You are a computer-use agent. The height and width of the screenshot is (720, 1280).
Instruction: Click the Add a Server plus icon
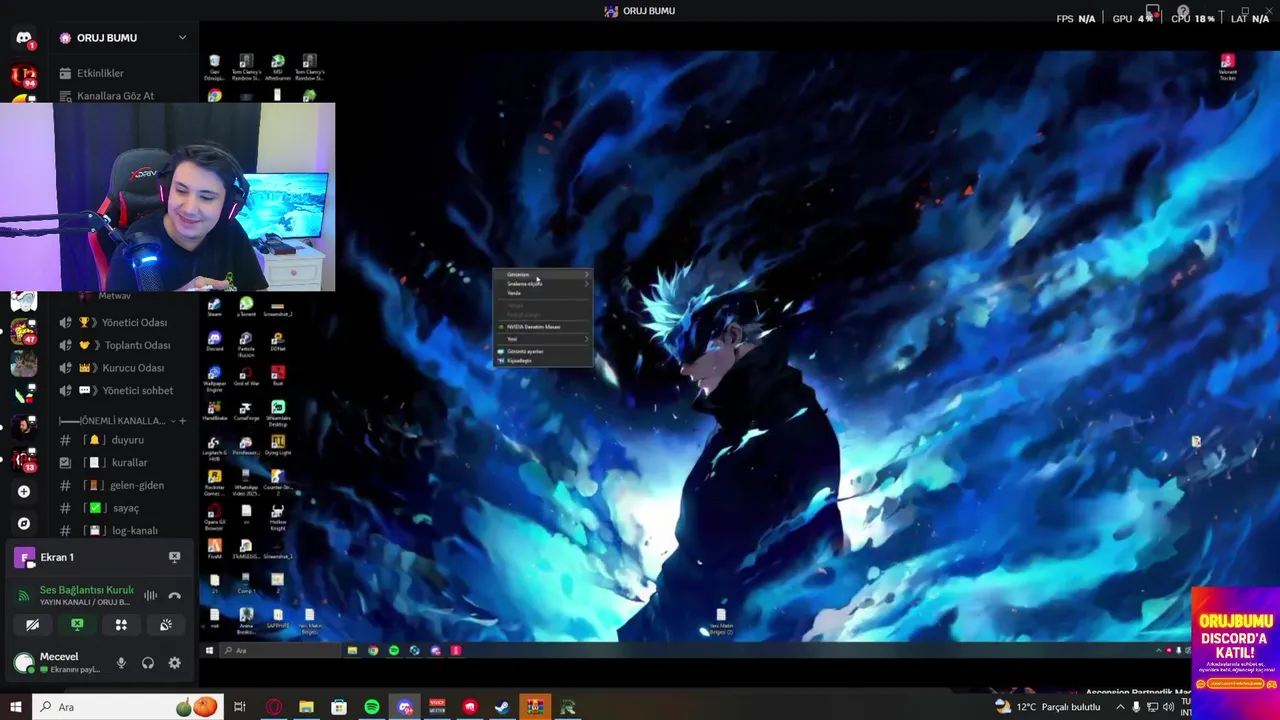tap(24, 491)
